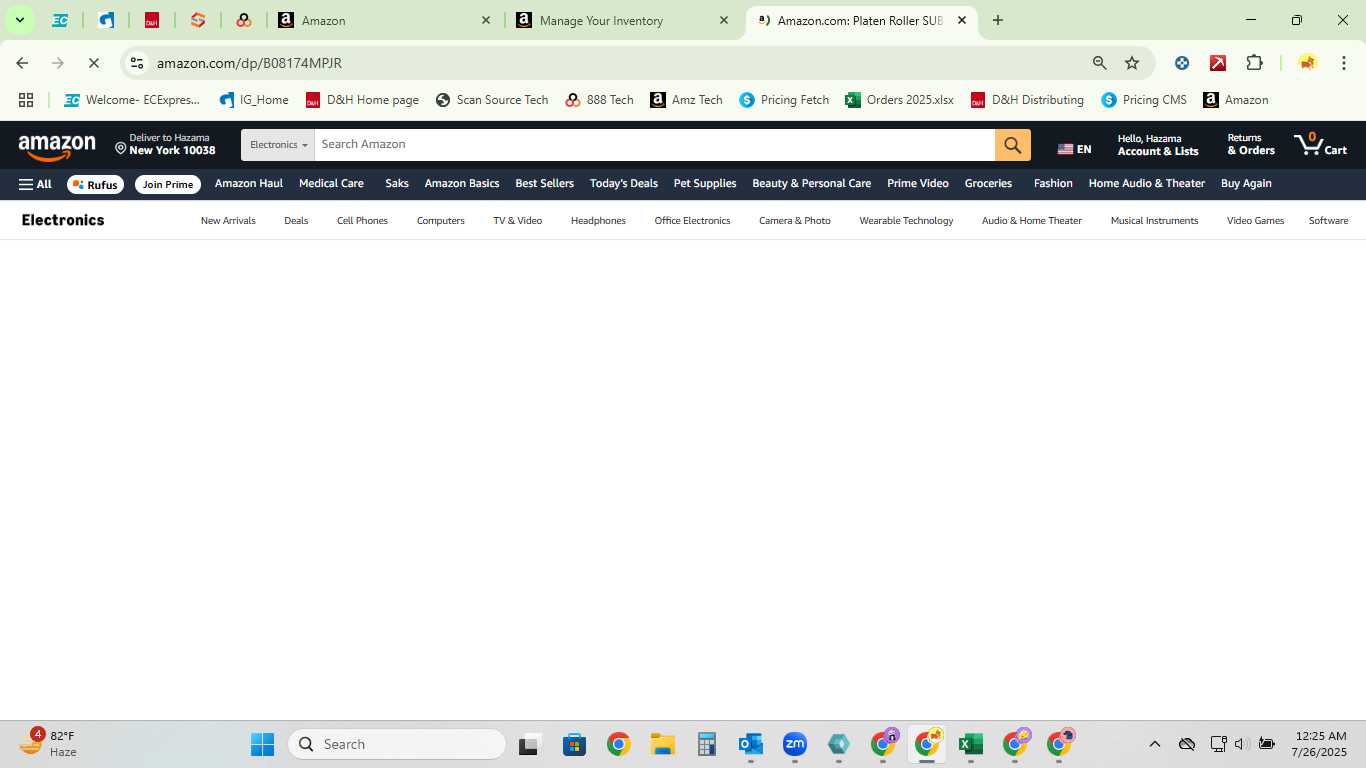1366x768 pixels.
Task: Open Audio & Home Theater subnav item
Action: coord(1032,221)
